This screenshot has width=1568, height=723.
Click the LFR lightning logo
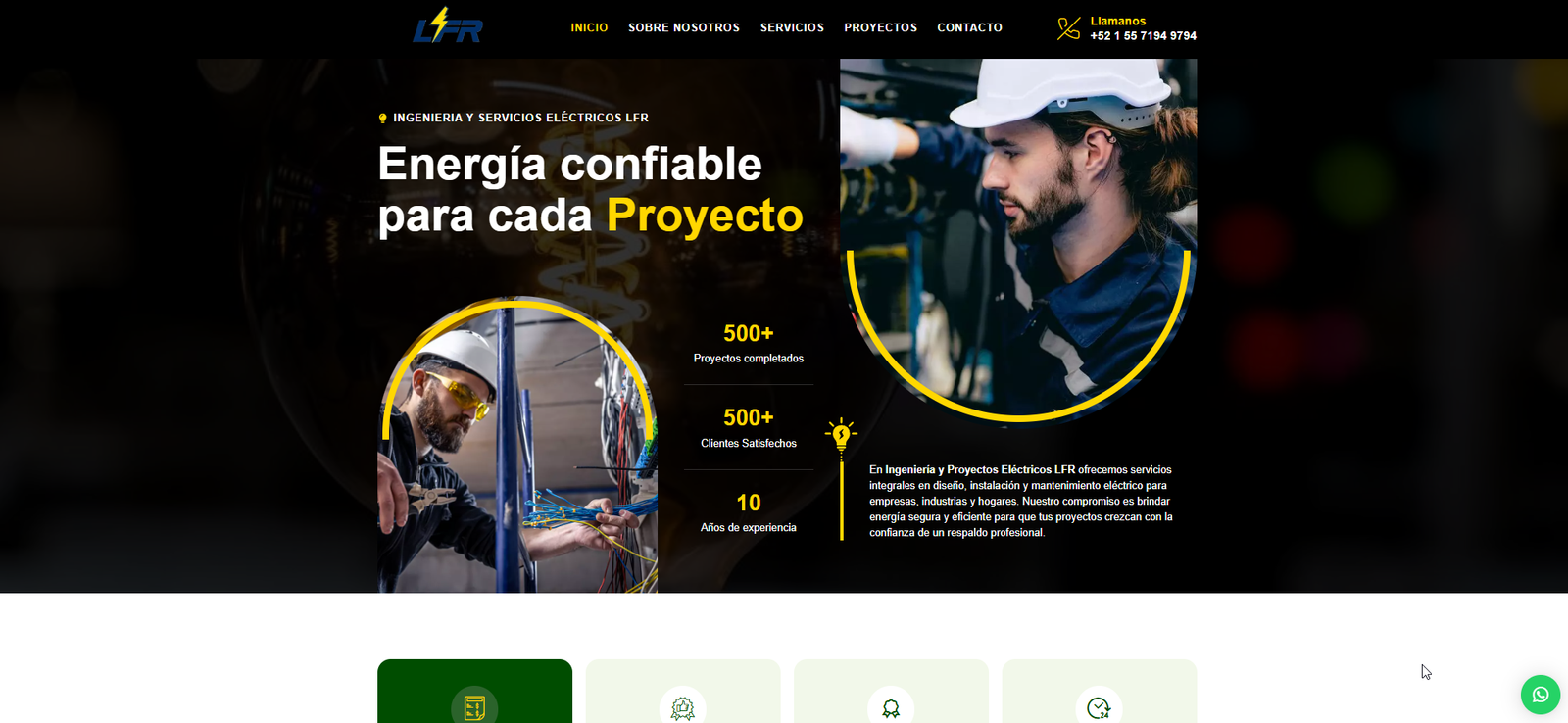click(x=448, y=26)
